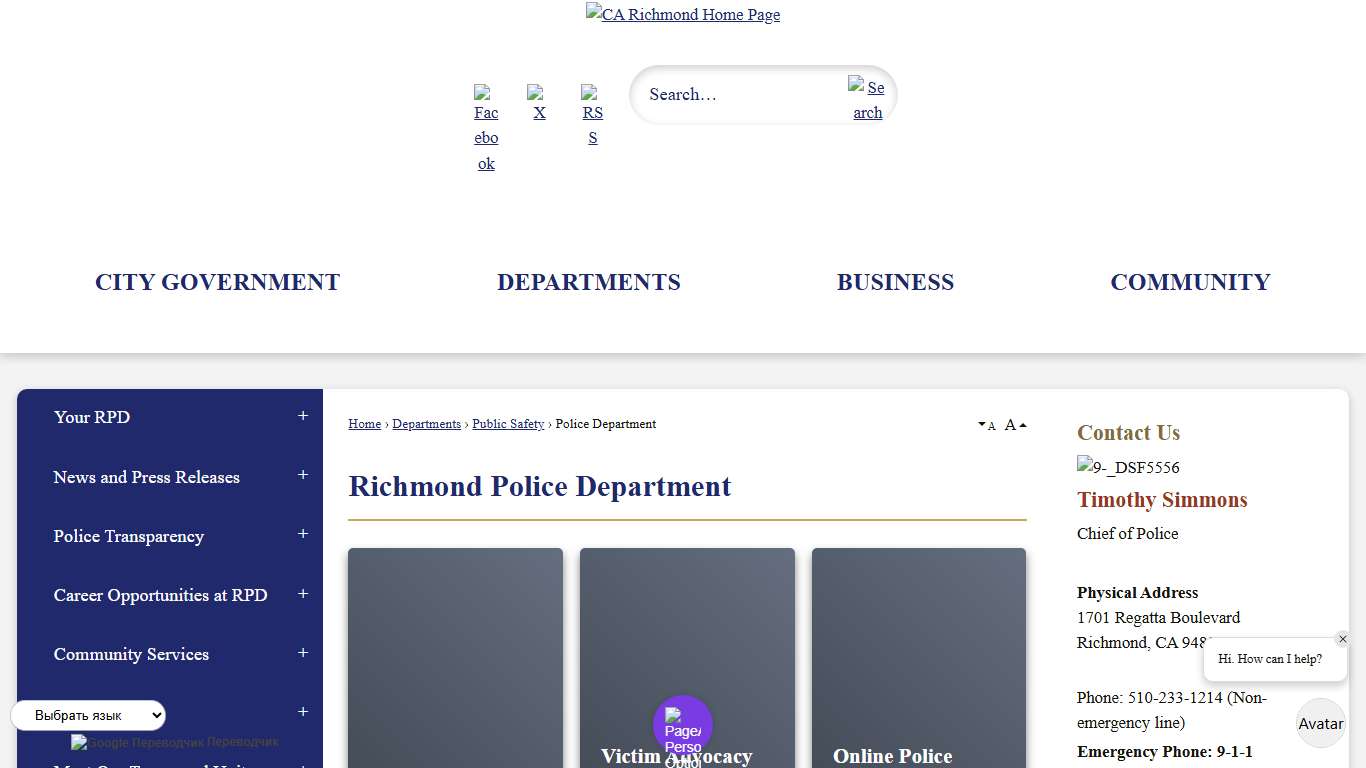
Task: Expand the Community Services plus control
Action: pyautogui.click(x=303, y=653)
